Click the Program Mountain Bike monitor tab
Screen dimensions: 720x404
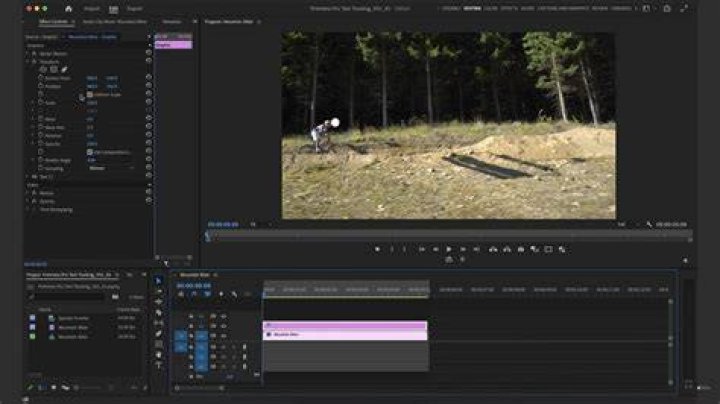pos(229,22)
